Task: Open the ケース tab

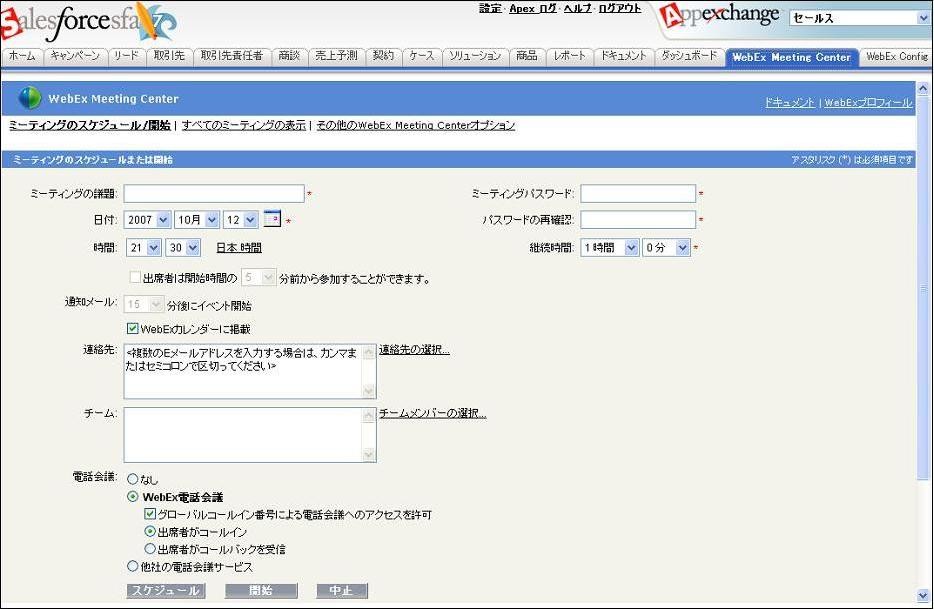Action: (x=422, y=57)
